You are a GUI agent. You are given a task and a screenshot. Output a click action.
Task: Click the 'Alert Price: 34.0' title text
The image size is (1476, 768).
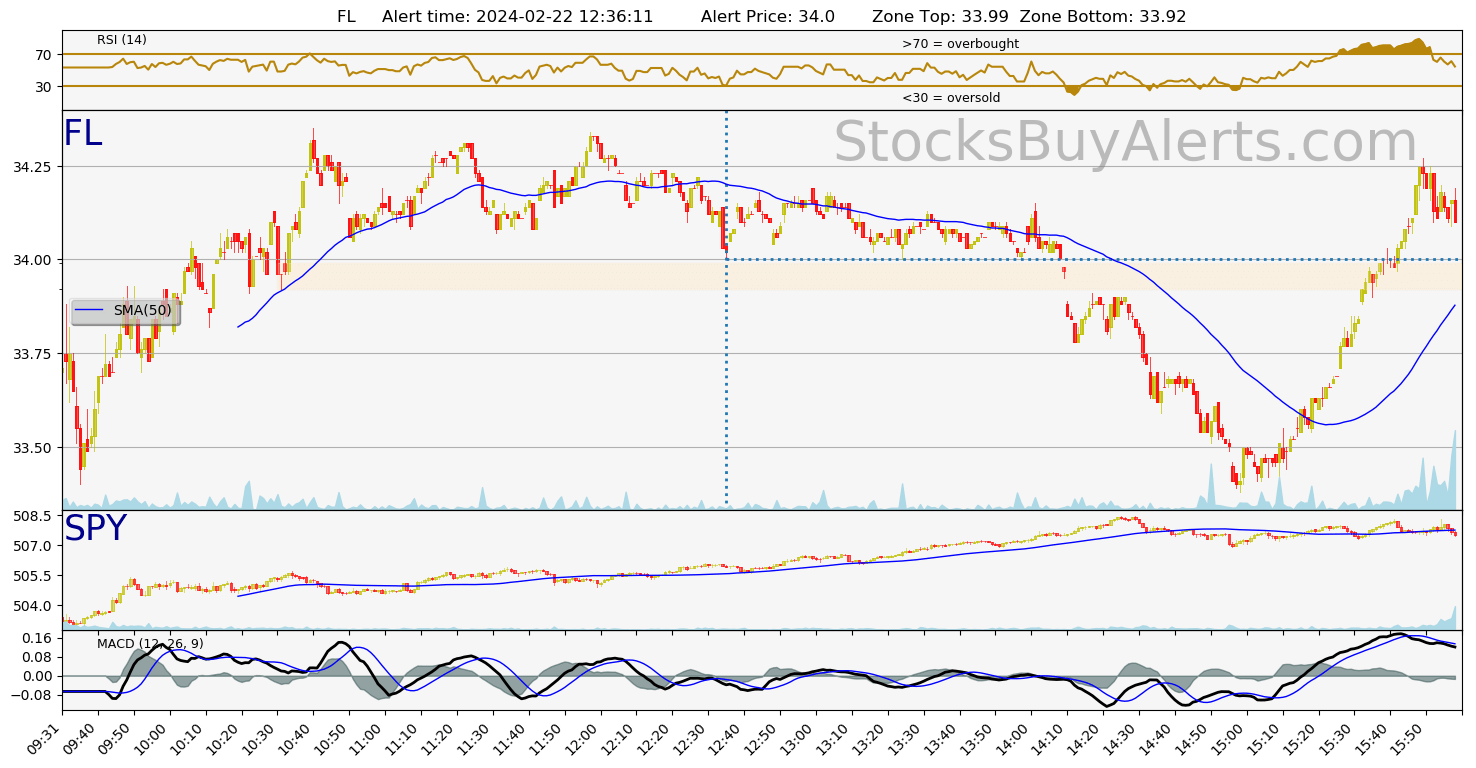pos(768,17)
